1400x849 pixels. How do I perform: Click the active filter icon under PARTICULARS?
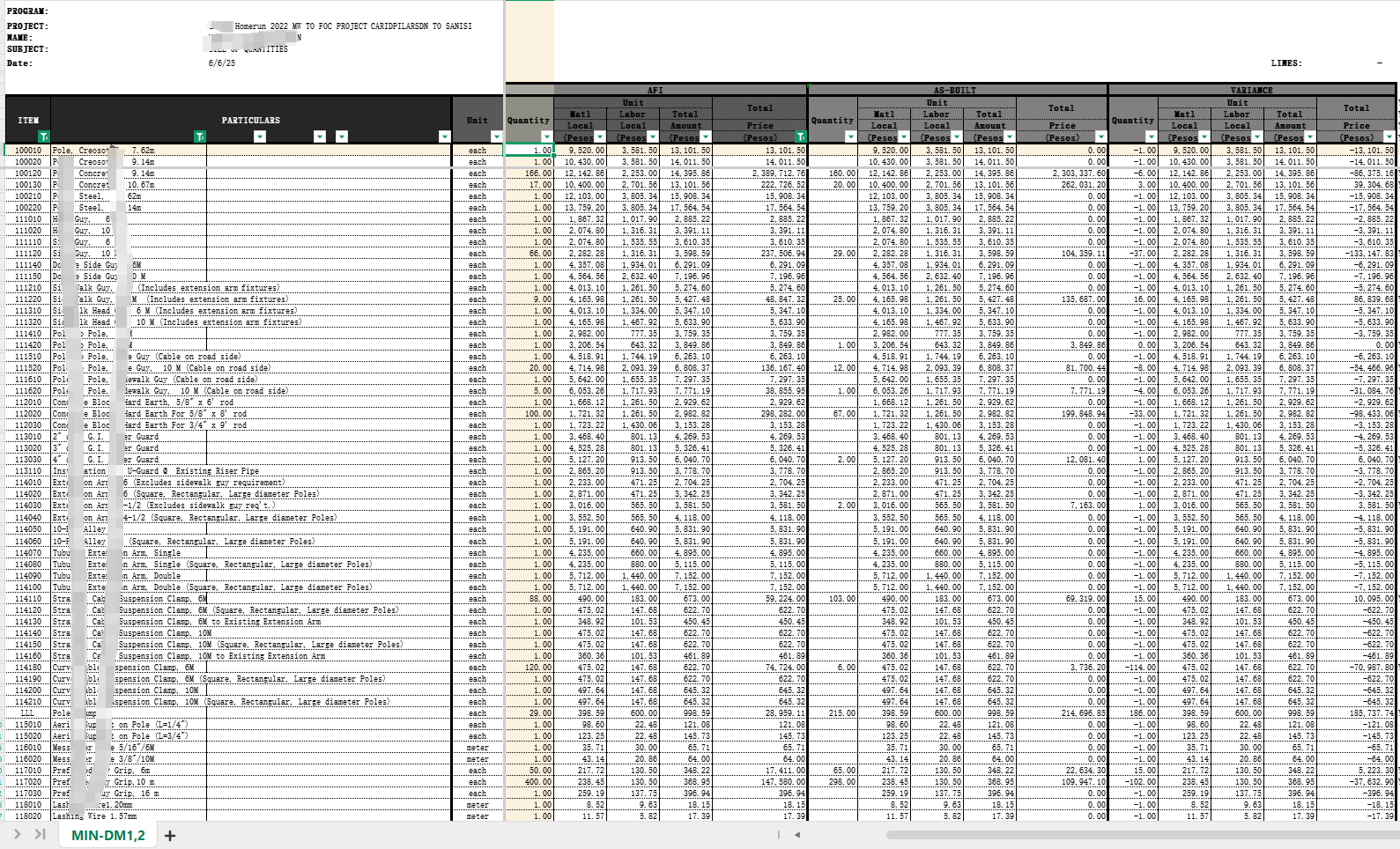(x=200, y=137)
